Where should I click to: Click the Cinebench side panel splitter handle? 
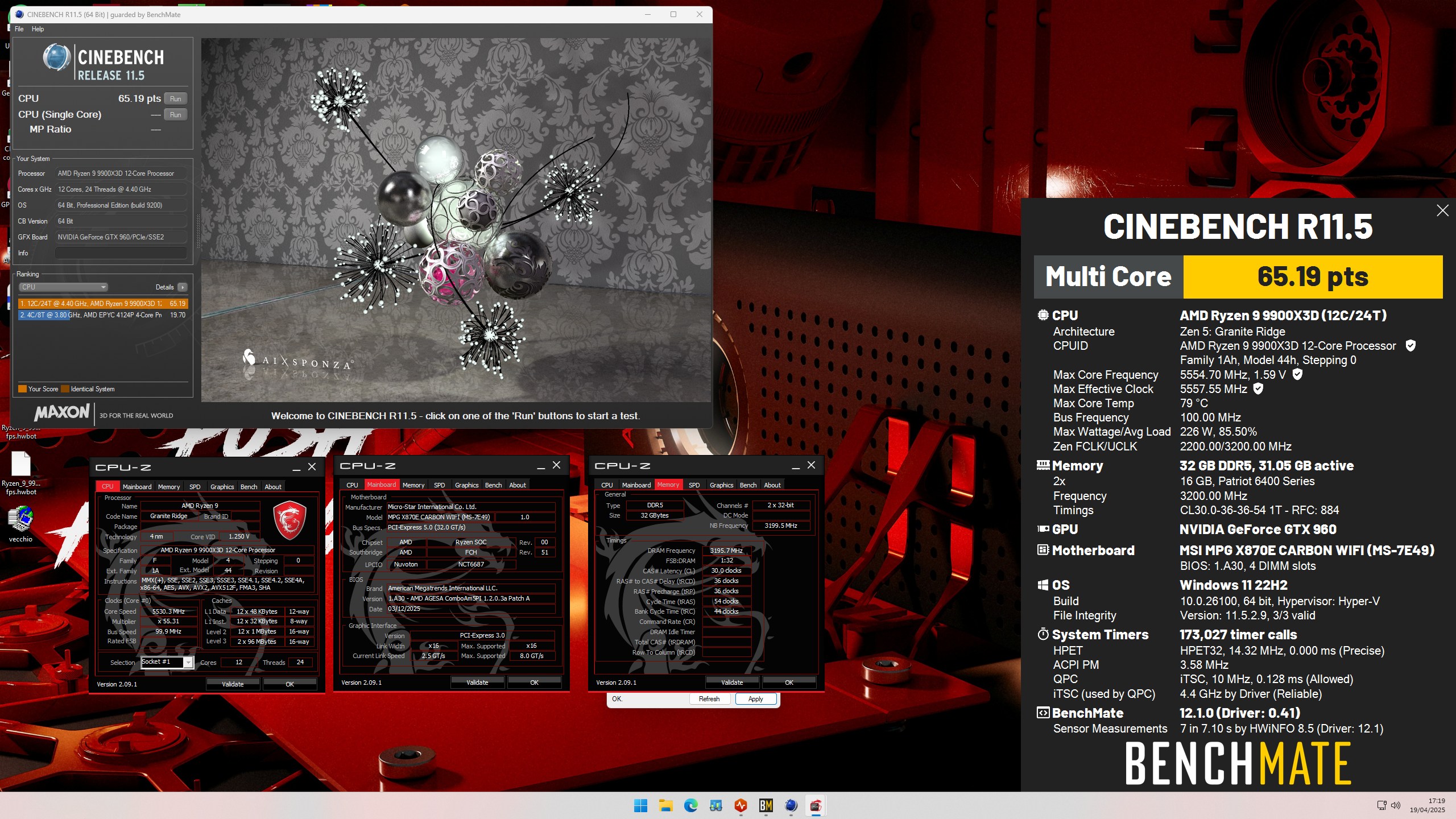tap(198, 231)
